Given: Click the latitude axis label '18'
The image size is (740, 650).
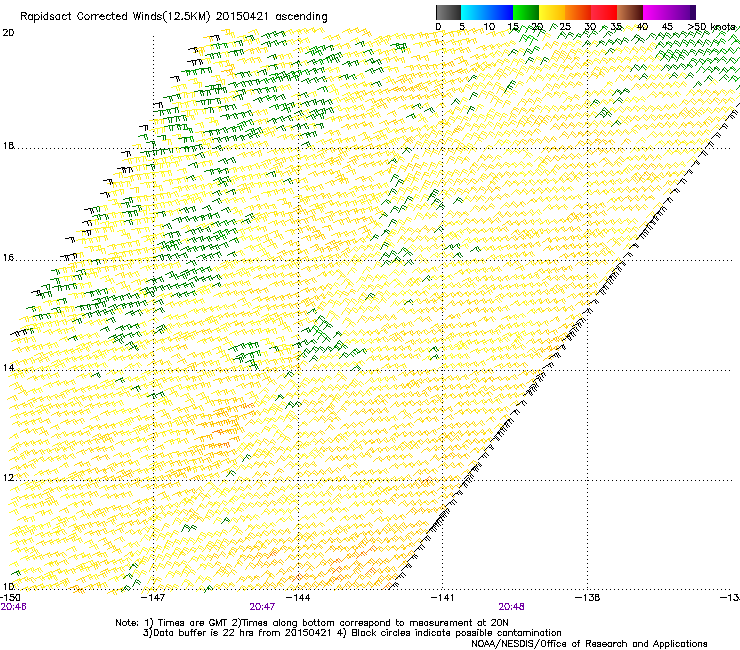Looking at the screenshot, I should (8, 146).
